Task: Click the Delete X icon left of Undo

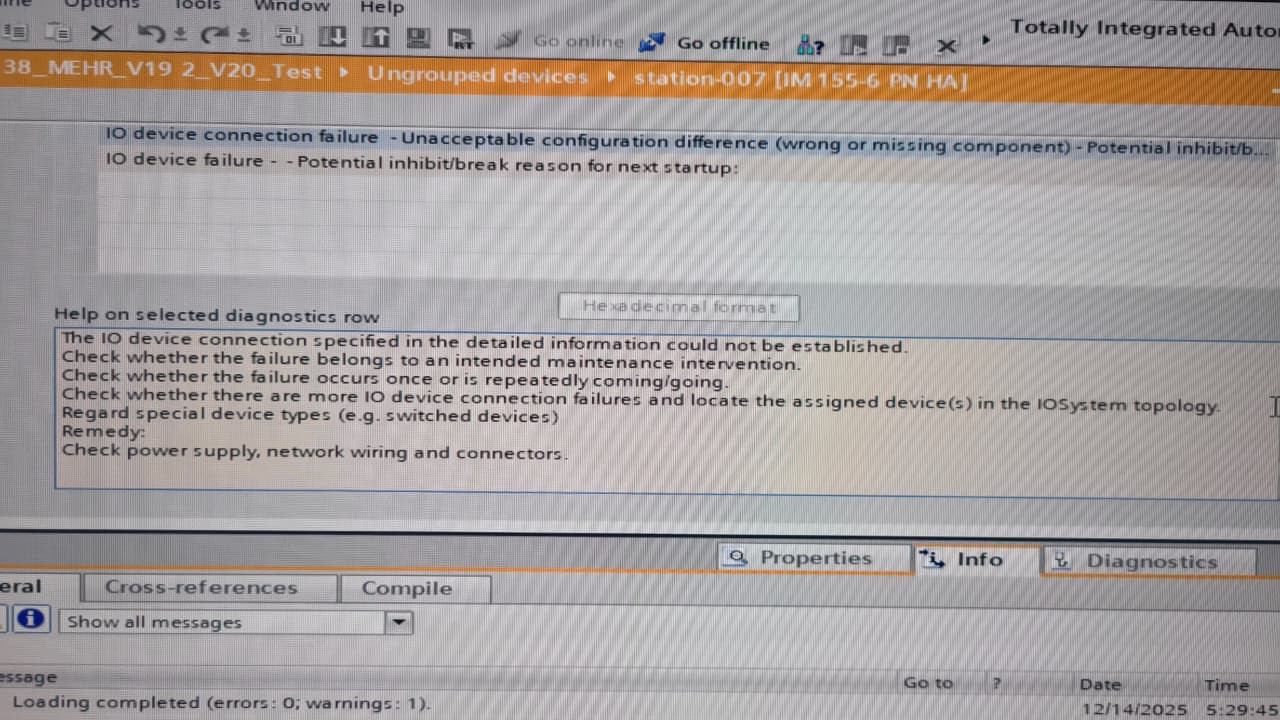Action: 101,34
